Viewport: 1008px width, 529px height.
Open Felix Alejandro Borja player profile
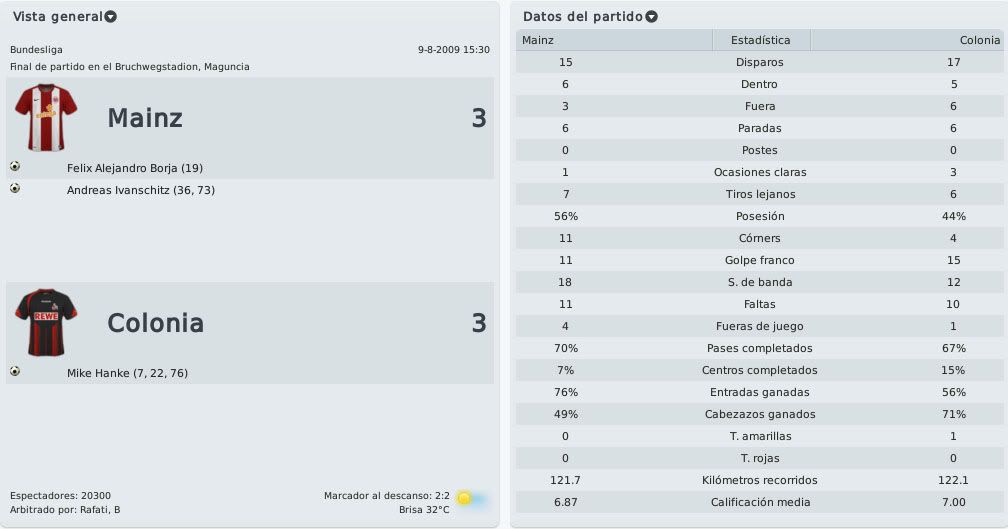point(122,168)
